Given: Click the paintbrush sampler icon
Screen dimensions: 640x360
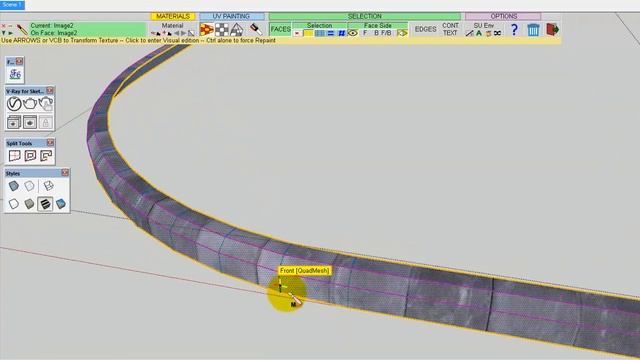Looking at the screenshot, I should (22, 29).
